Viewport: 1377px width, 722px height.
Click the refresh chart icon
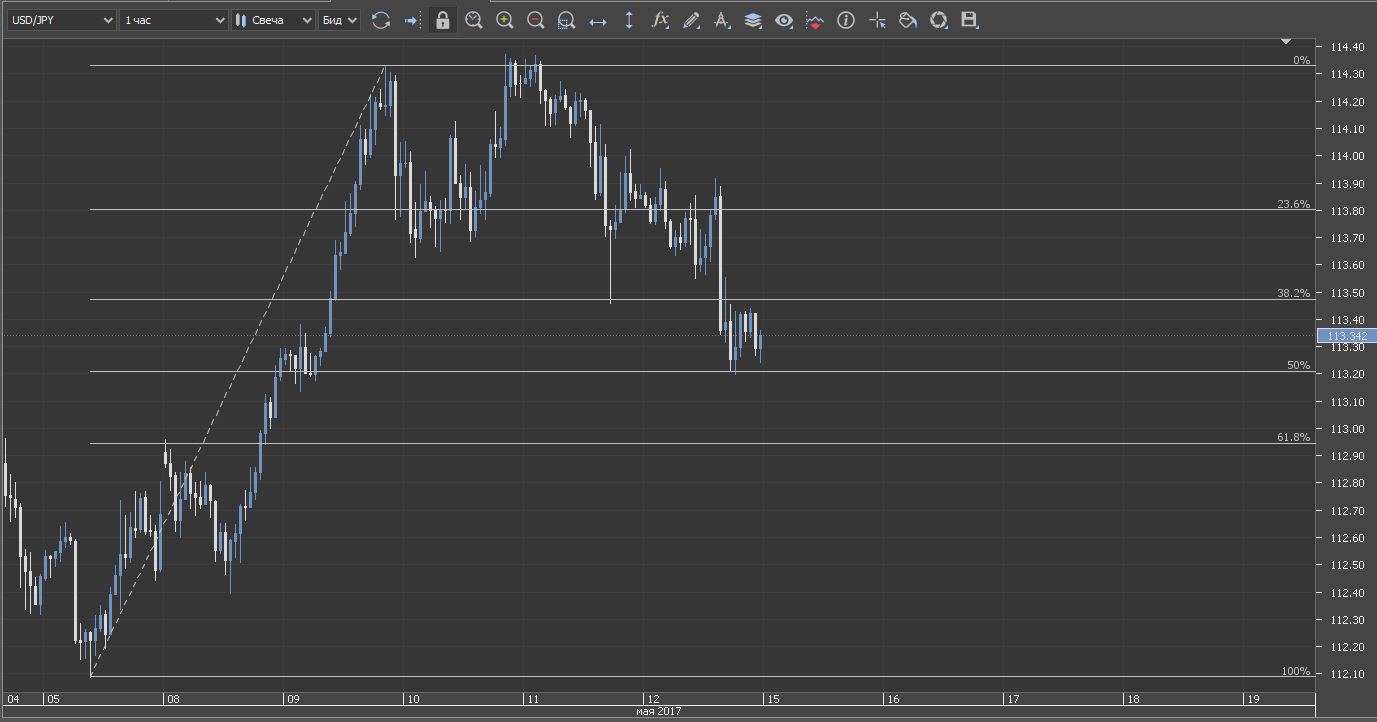click(381, 20)
